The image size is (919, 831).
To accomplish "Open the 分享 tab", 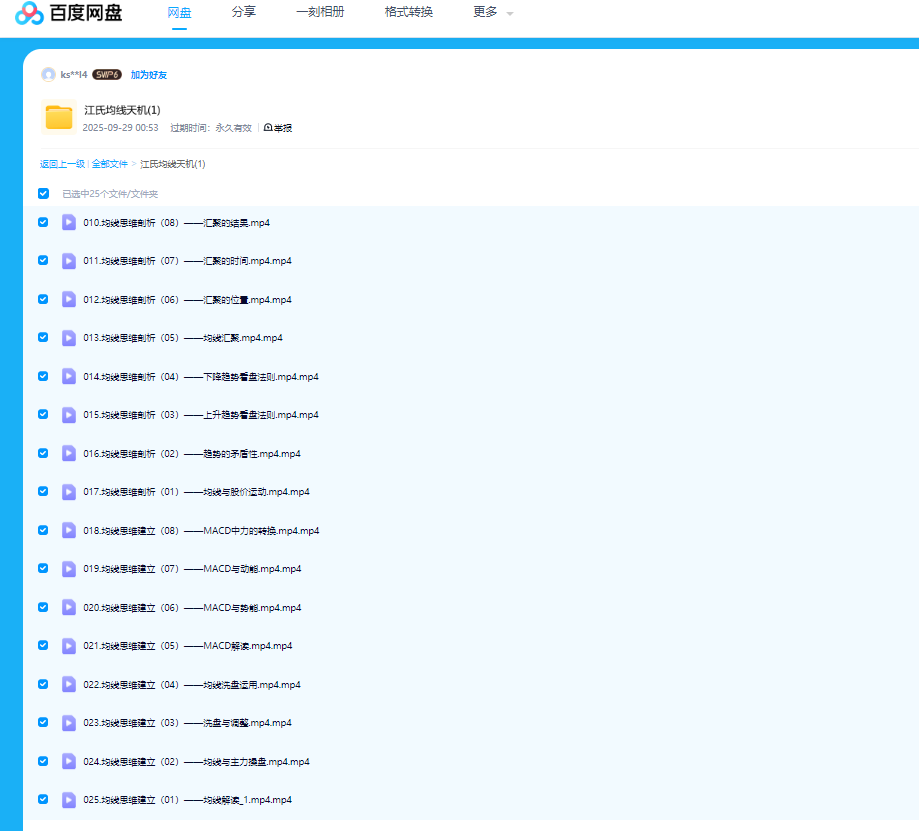I will tap(243, 13).
